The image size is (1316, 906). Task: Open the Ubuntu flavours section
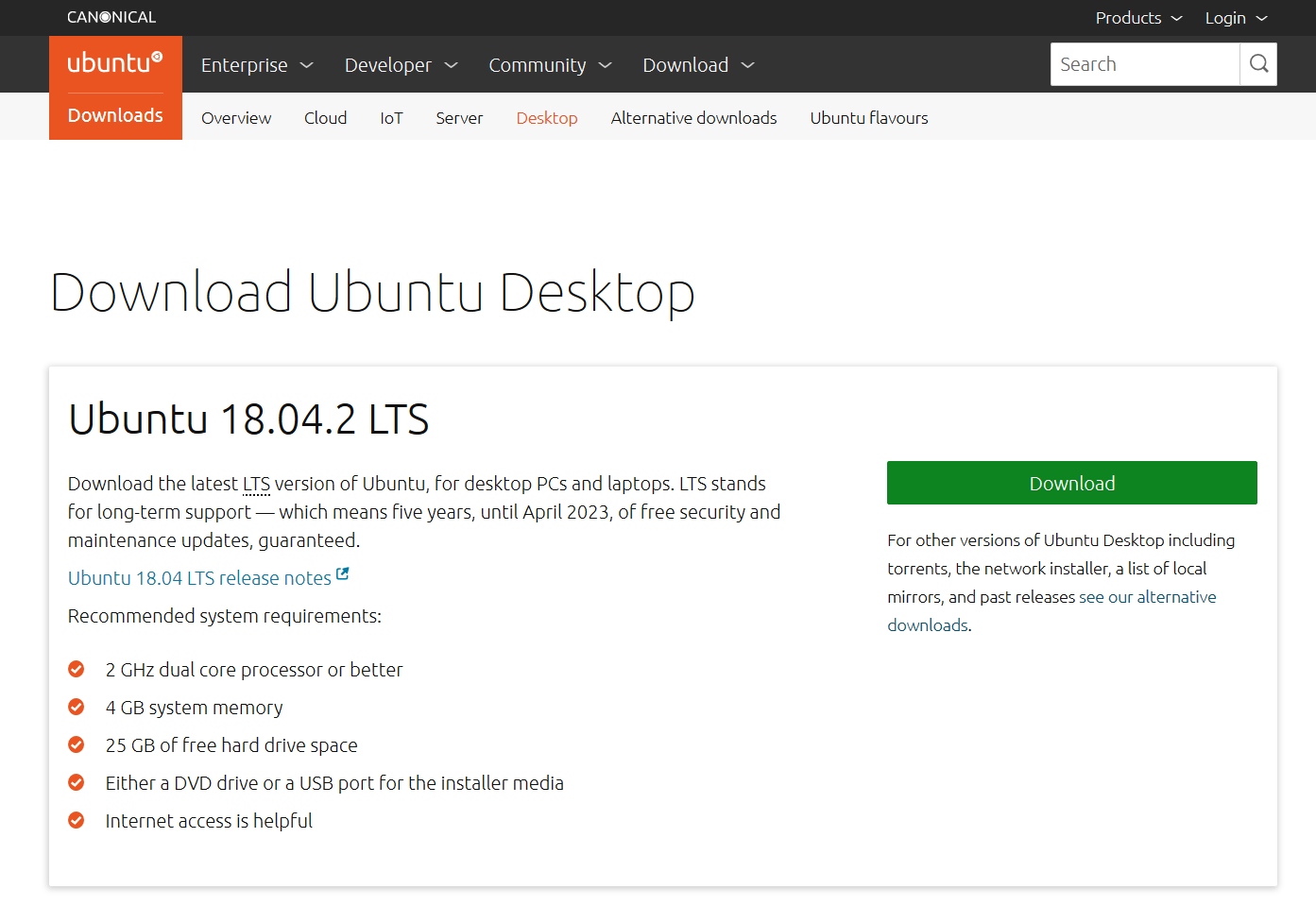868,117
